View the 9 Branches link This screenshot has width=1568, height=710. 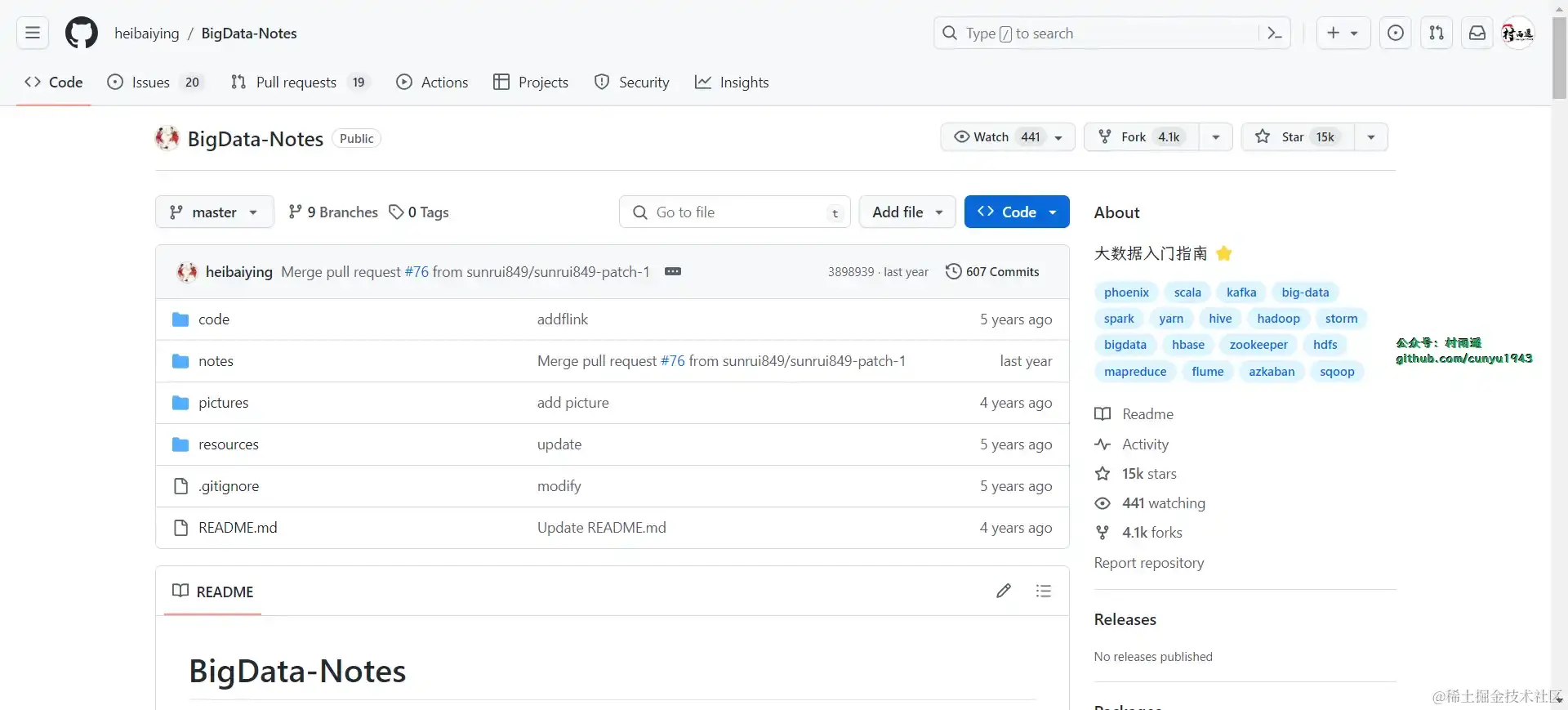pos(333,212)
